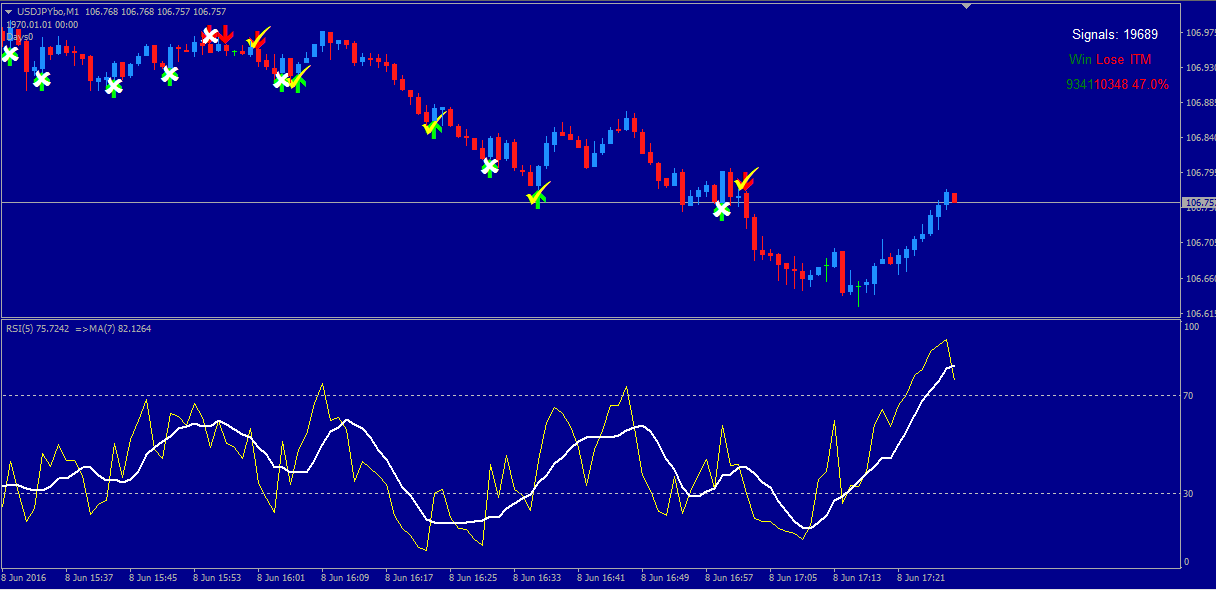Click the Days0 label
Screen dimensions: 1216x591
click(x=19, y=36)
